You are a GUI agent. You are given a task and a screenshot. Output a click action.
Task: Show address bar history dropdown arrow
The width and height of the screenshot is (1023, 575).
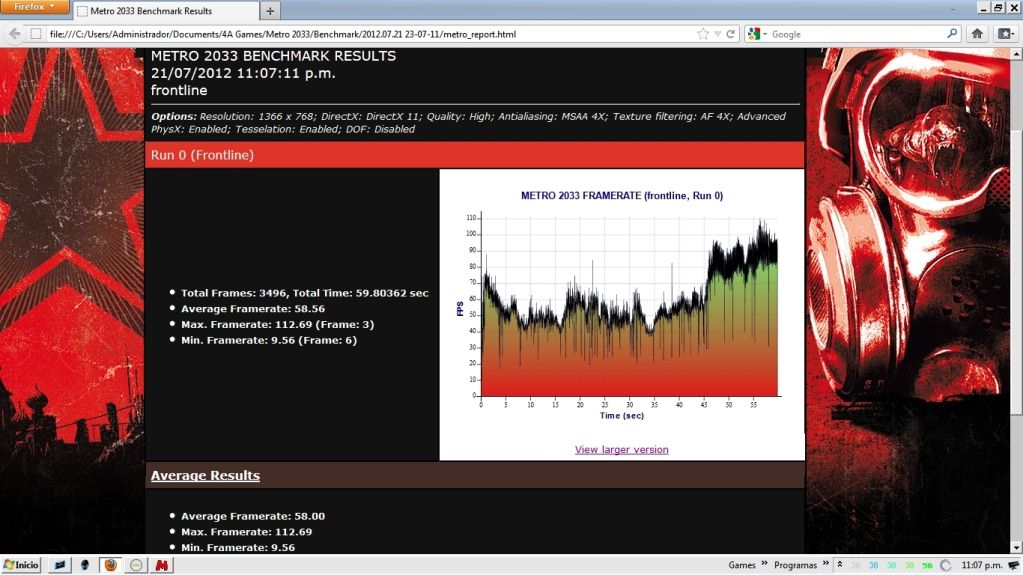click(x=718, y=34)
